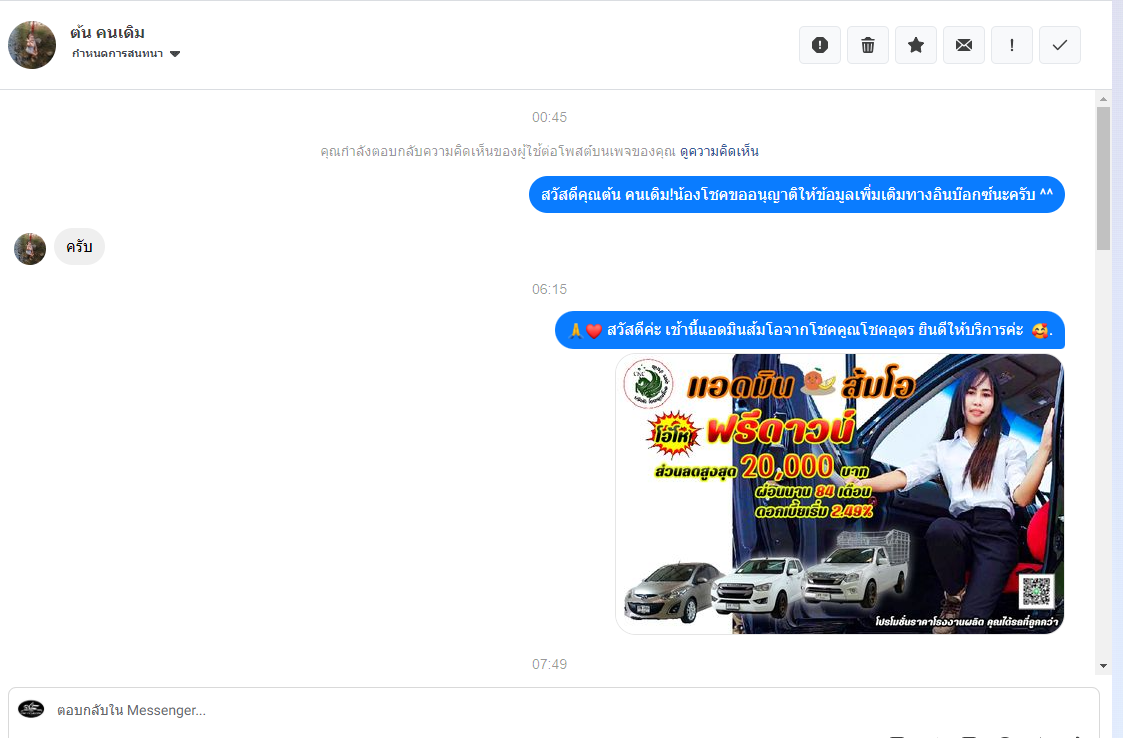Image resolution: width=1123 pixels, height=738 pixels.
Task: Open the กำหนดการสนทนา dropdown
Action: (x=126, y=54)
